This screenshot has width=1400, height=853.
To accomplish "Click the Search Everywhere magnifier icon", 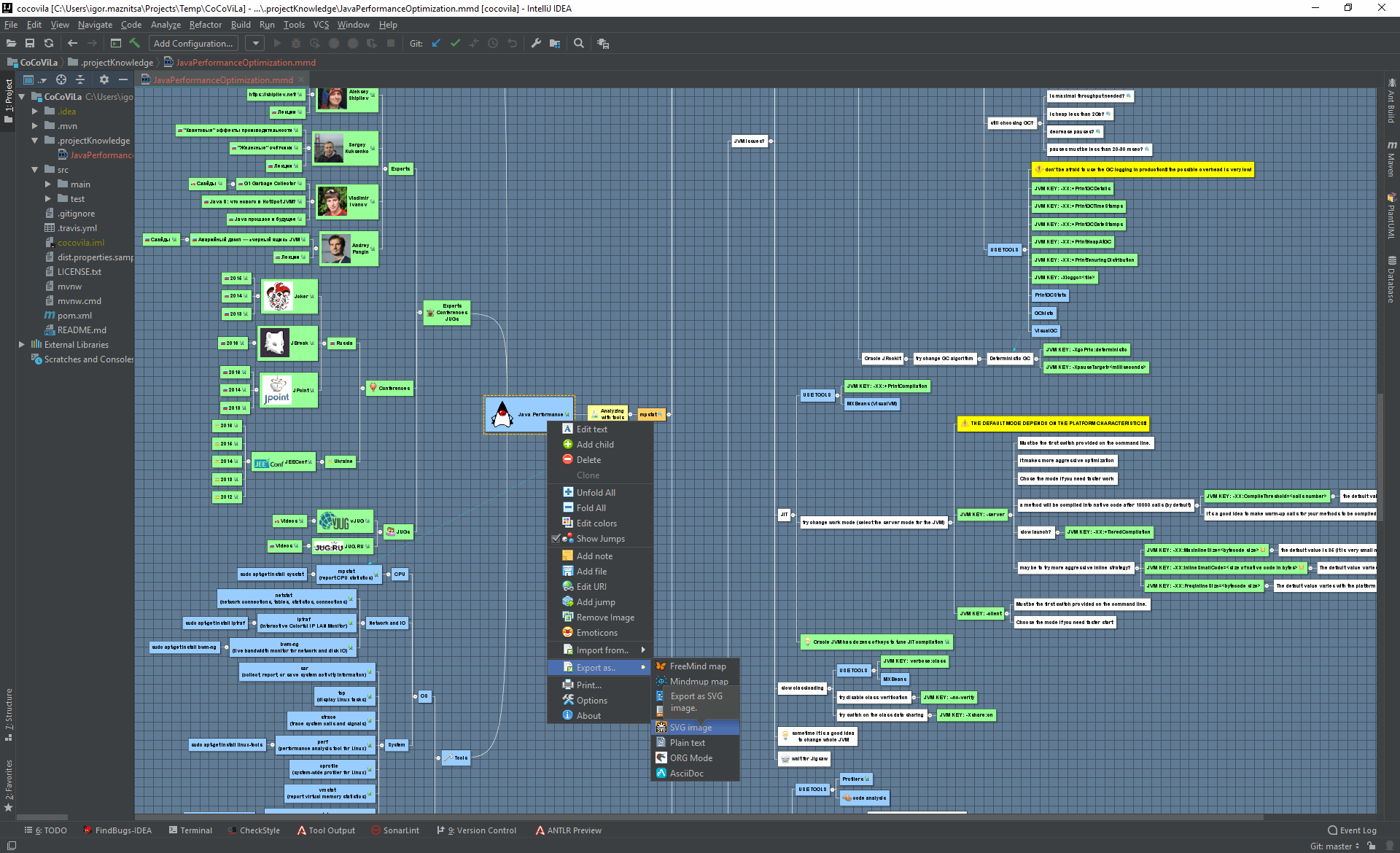I will tap(579, 44).
